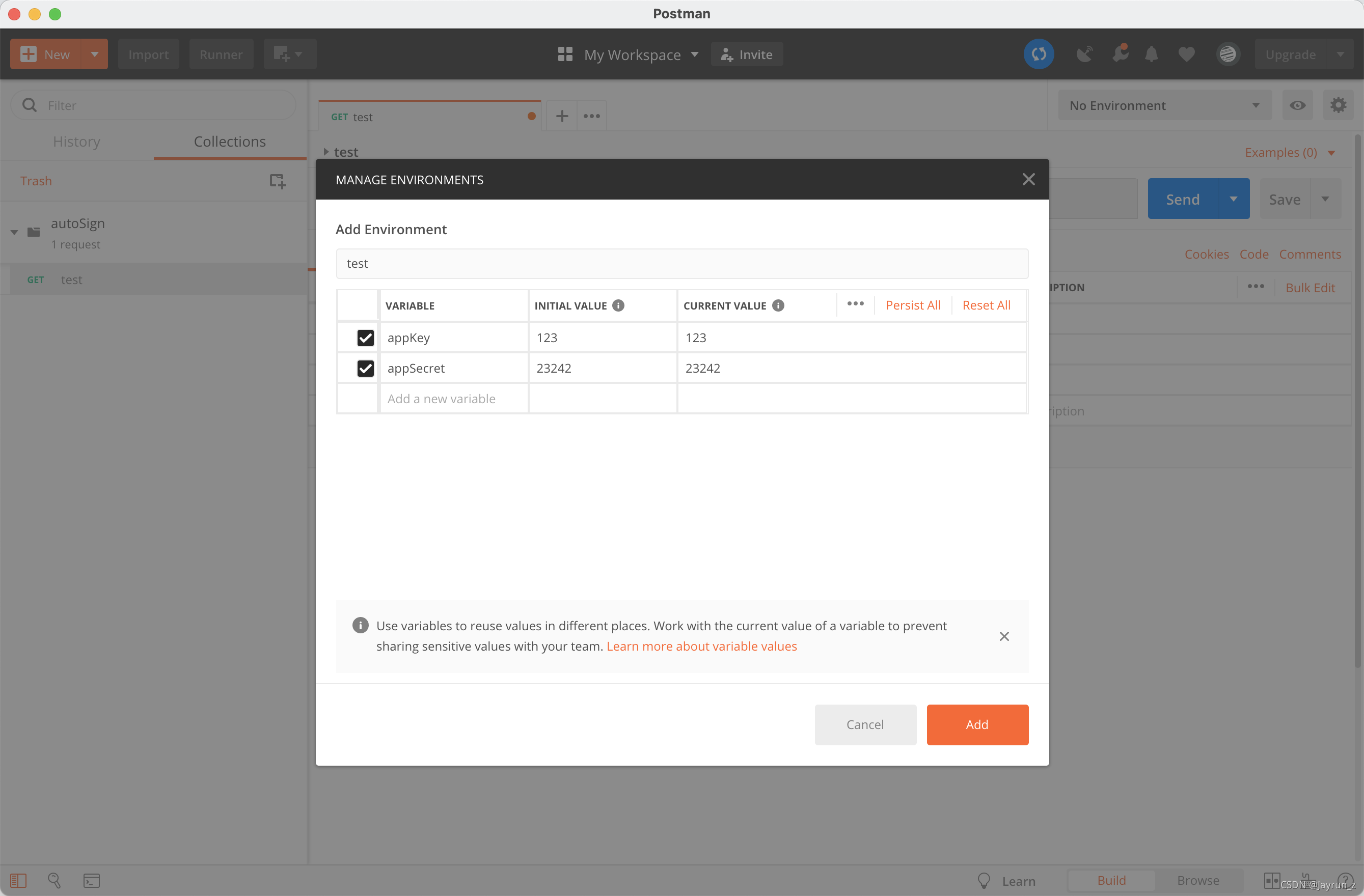Click the environment quick look eye icon
This screenshot has width=1364, height=896.
coord(1297,105)
